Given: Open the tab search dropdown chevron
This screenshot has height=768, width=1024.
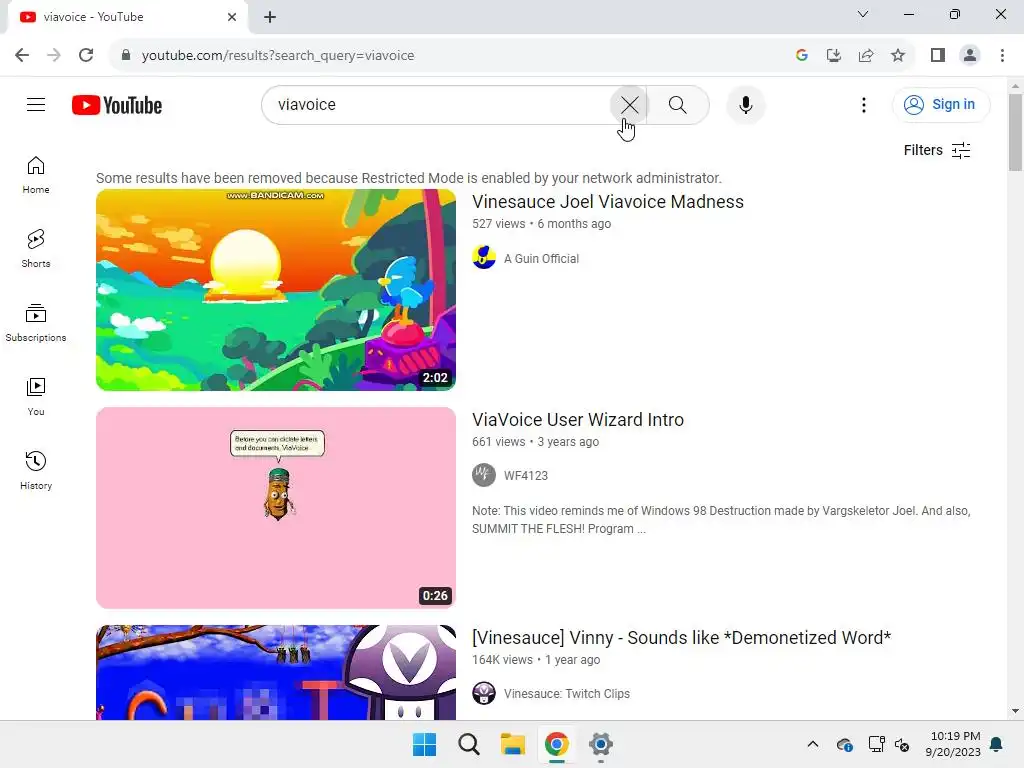Looking at the screenshot, I should [863, 14].
